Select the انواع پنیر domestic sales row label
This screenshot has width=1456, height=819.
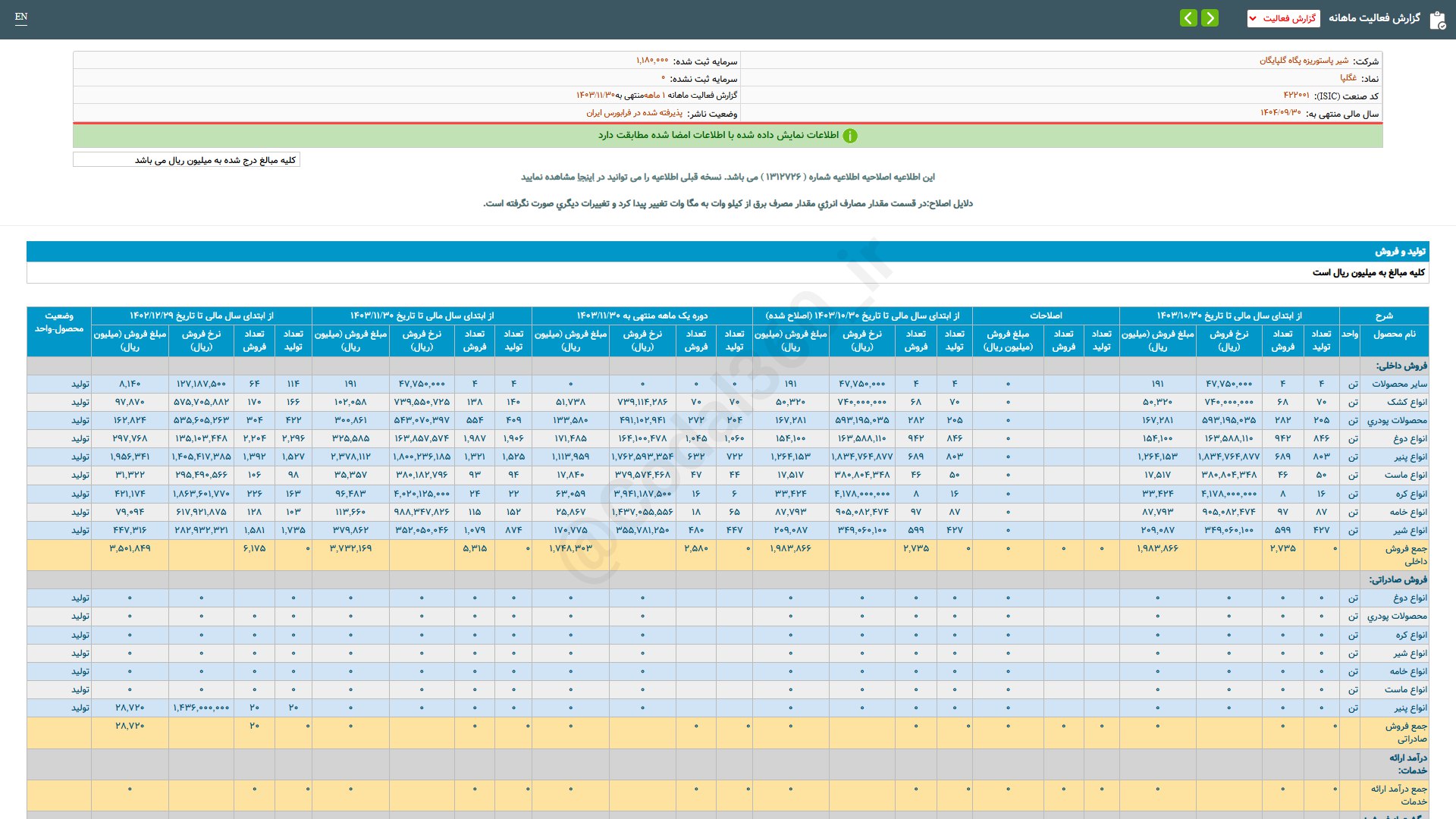coord(1410,457)
